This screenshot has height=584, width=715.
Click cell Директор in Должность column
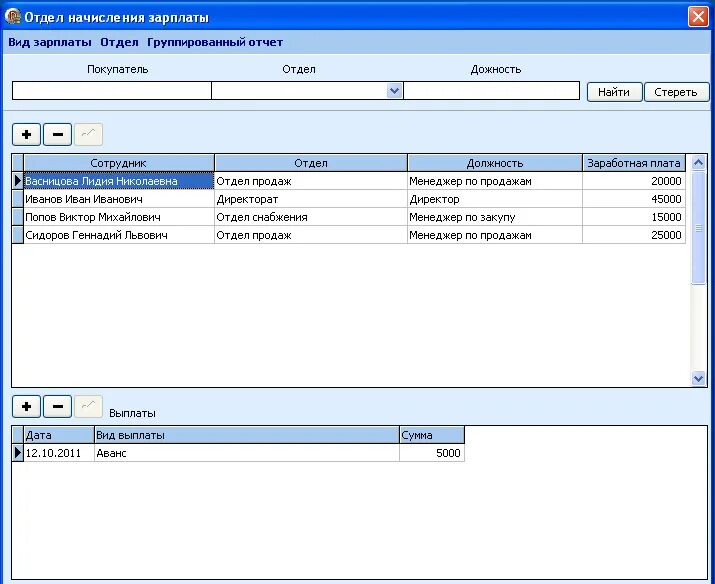pyautogui.click(x=495, y=199)
